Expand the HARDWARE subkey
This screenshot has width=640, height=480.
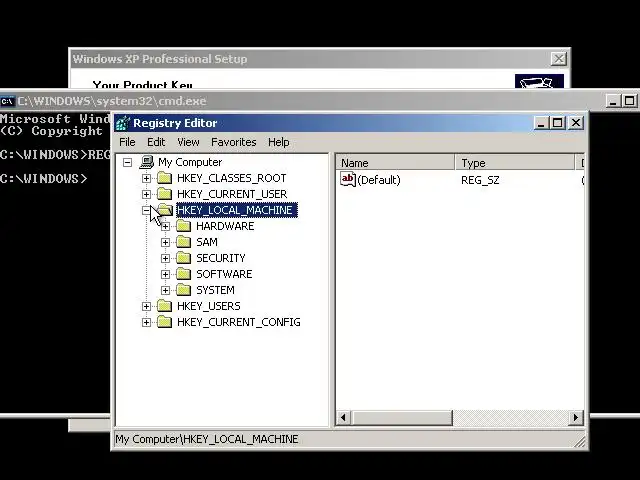pos(165,226)
